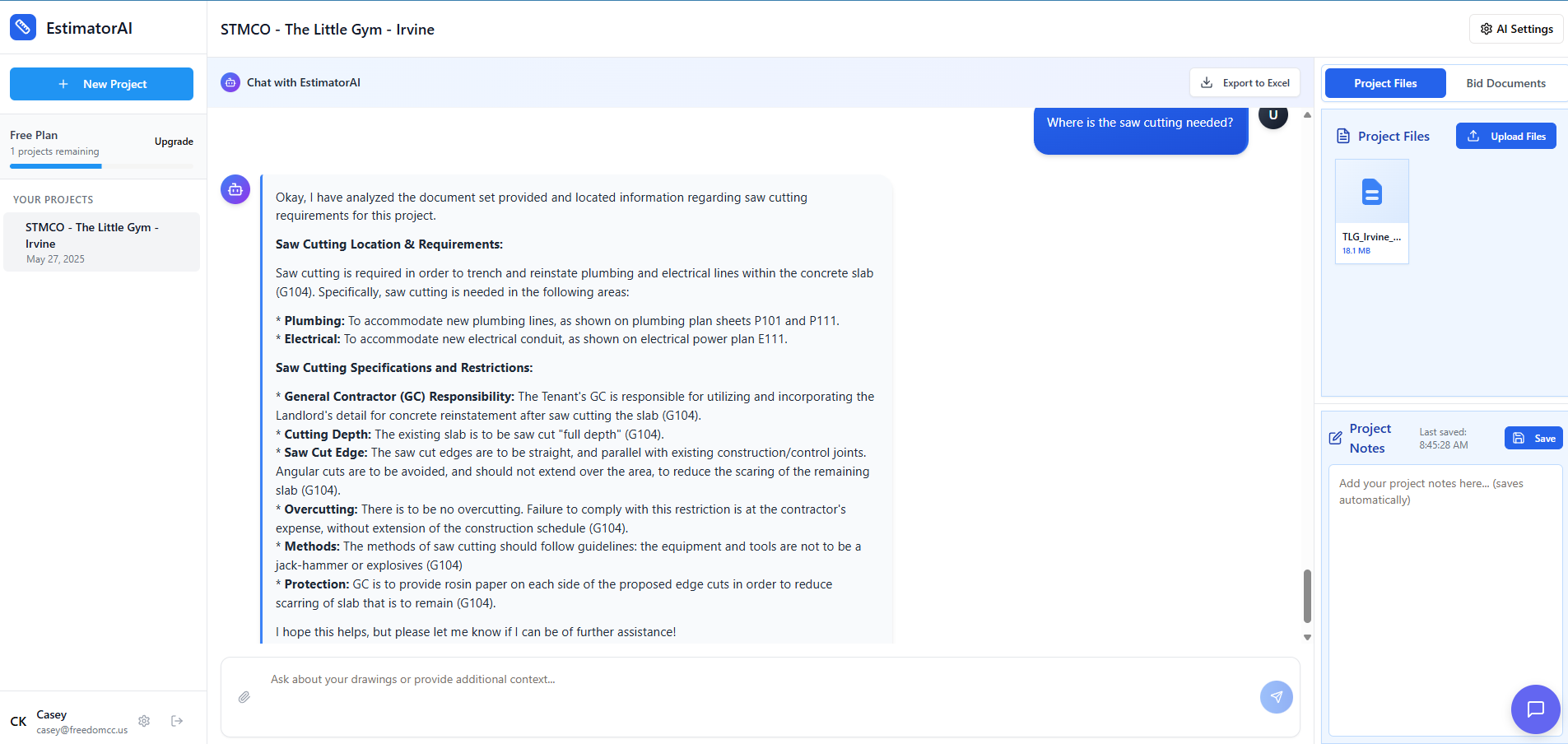This screenshot has width=1568, height=744.
Task: Open account settings gear icon
Action: point(144,721)
